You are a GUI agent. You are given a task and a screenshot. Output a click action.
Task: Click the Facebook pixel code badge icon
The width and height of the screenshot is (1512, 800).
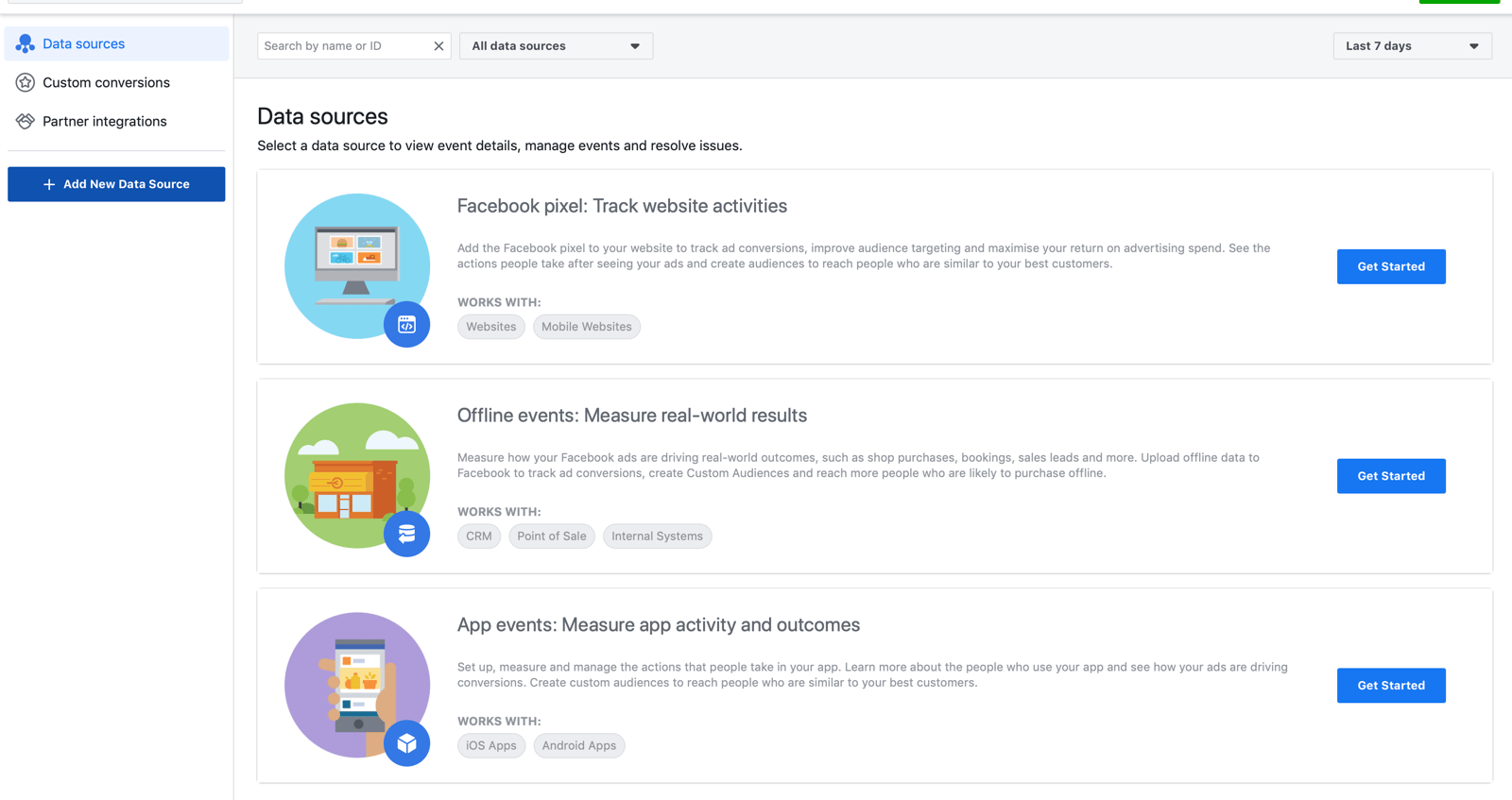click(x=407, y=324)
